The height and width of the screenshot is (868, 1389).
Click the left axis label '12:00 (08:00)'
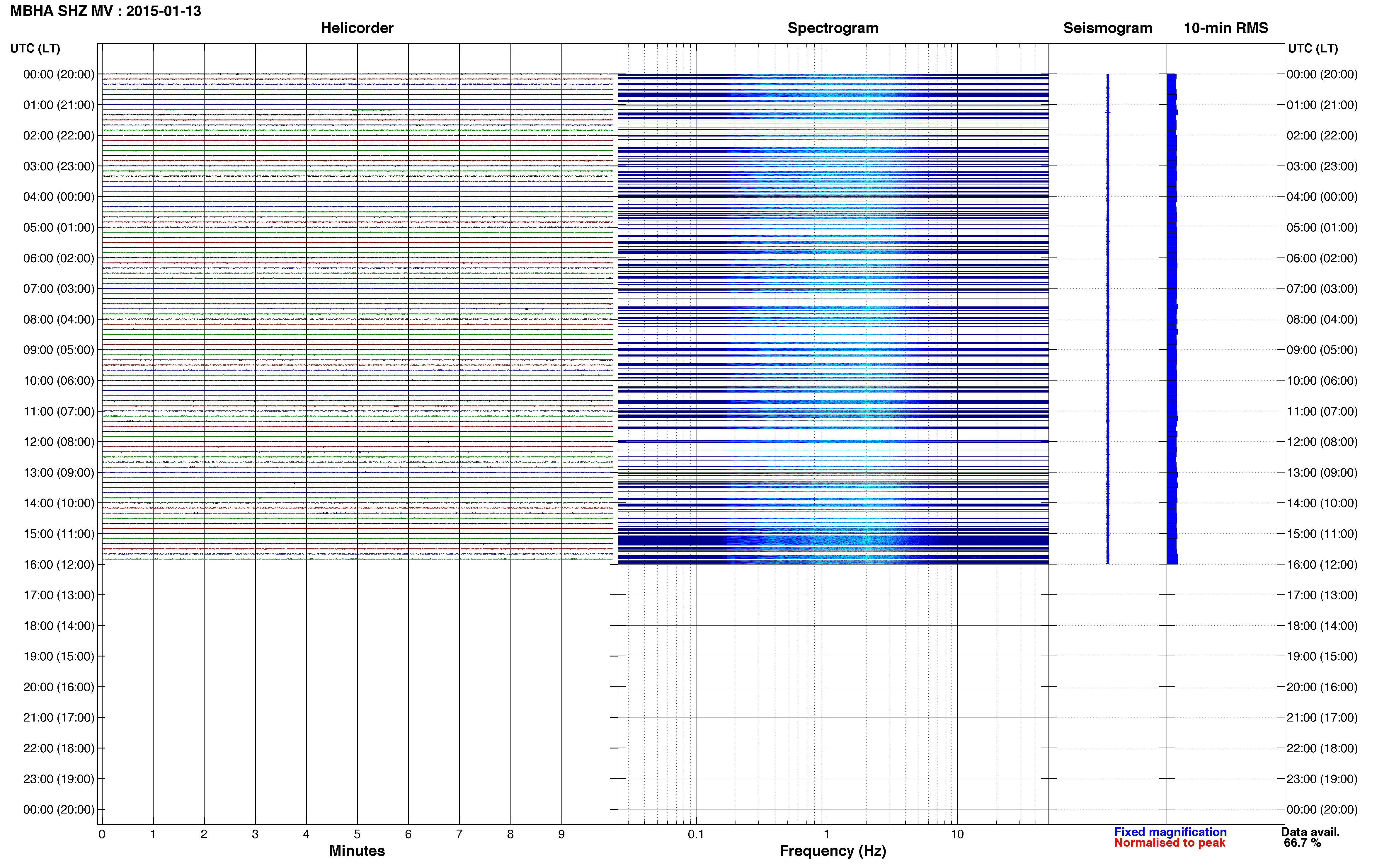(59, 442)
